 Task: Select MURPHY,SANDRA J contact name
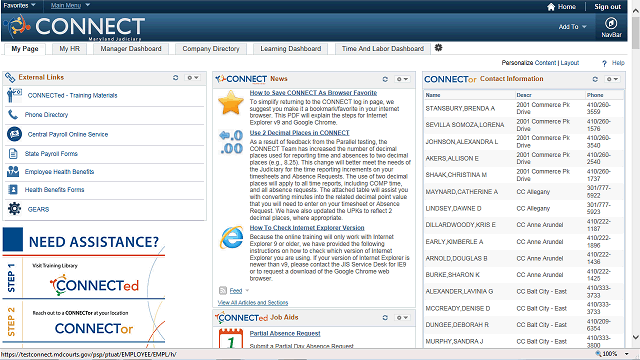click(454, 342)
